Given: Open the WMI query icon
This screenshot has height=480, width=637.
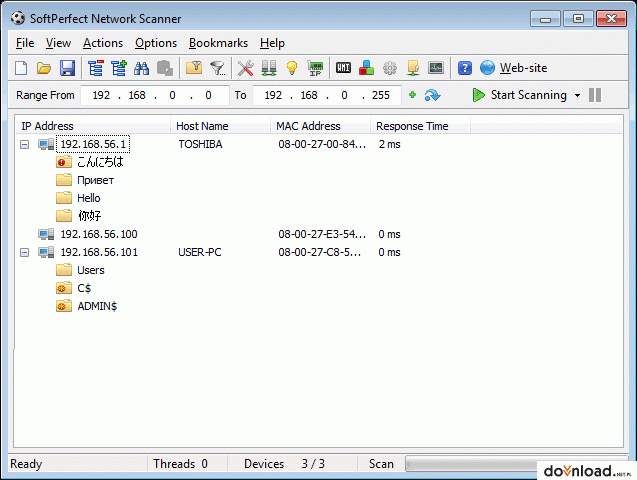Looking at the screenshot, I should point(343,67).
